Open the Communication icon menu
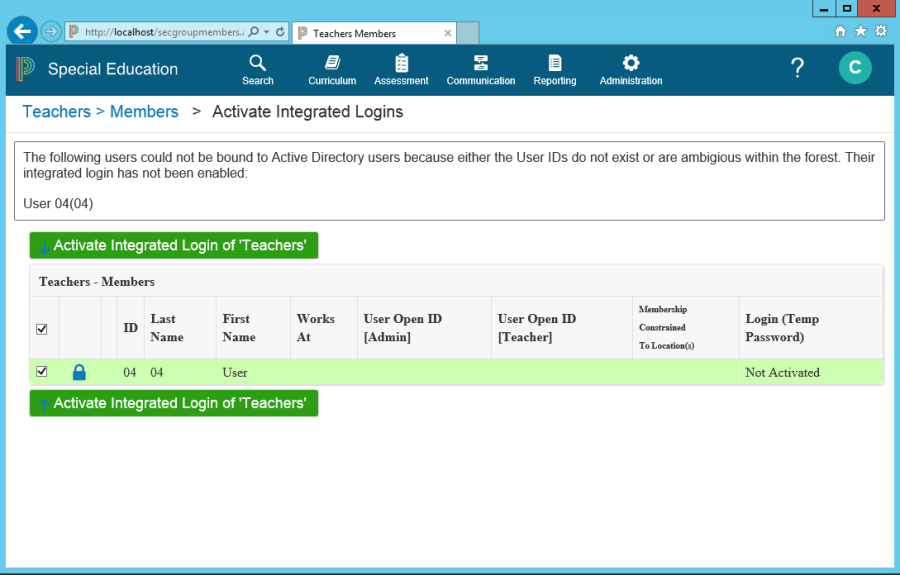 [481, 63]
